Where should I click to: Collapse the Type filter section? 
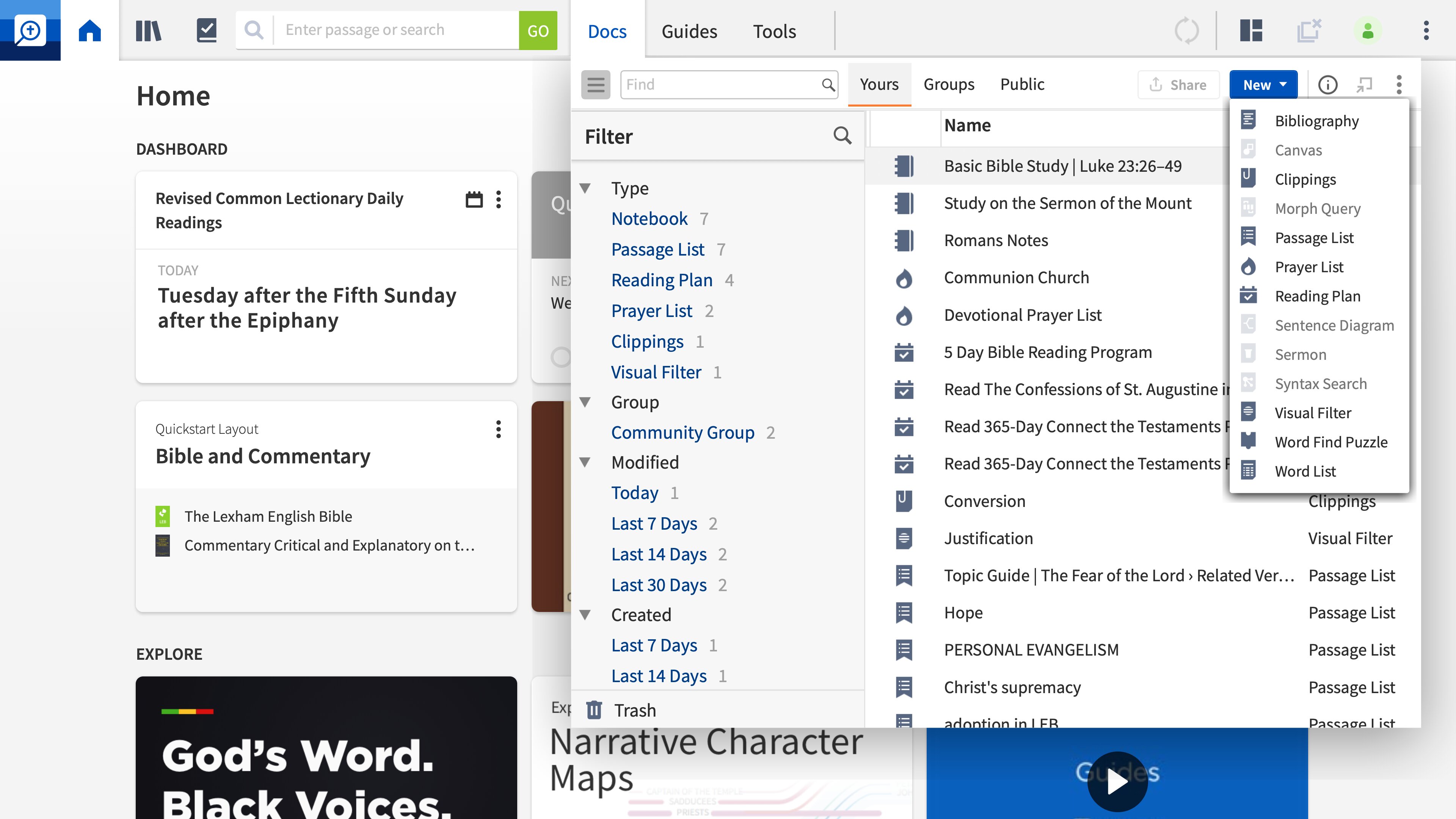pyautogui.click(x=585, y=188)
